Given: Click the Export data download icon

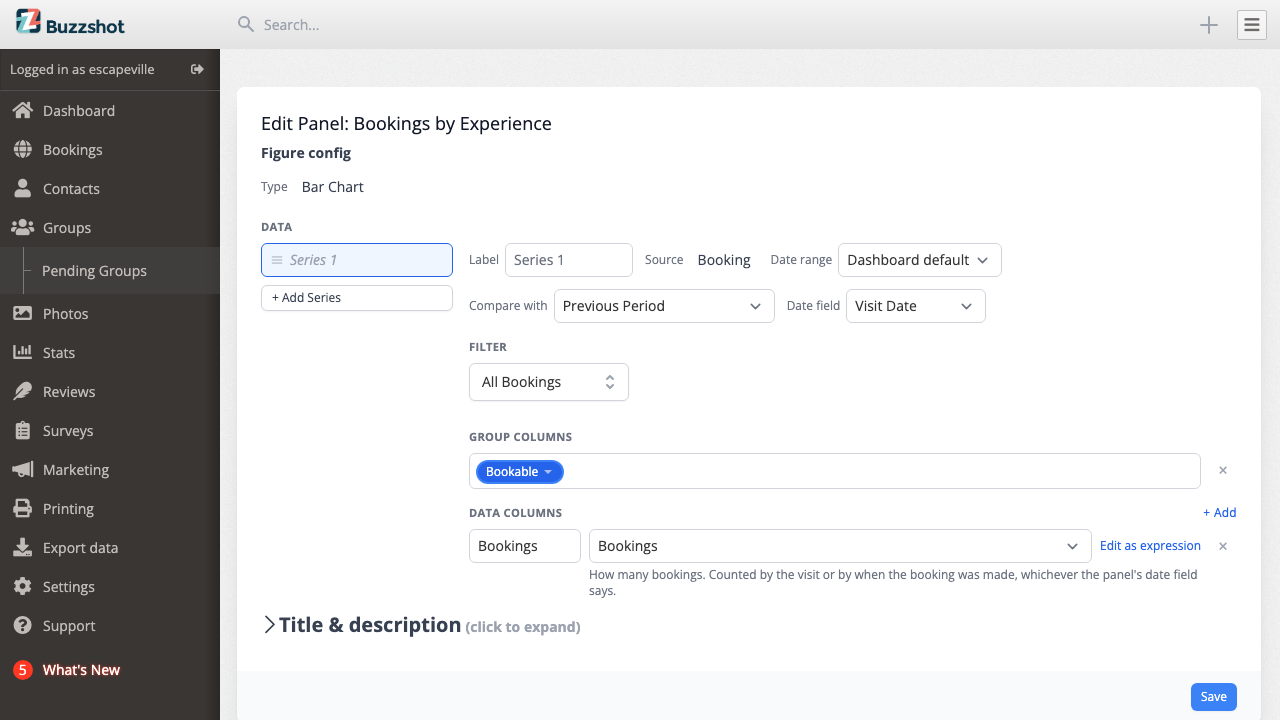Looking at the screenshot, I should click(22, 547).
